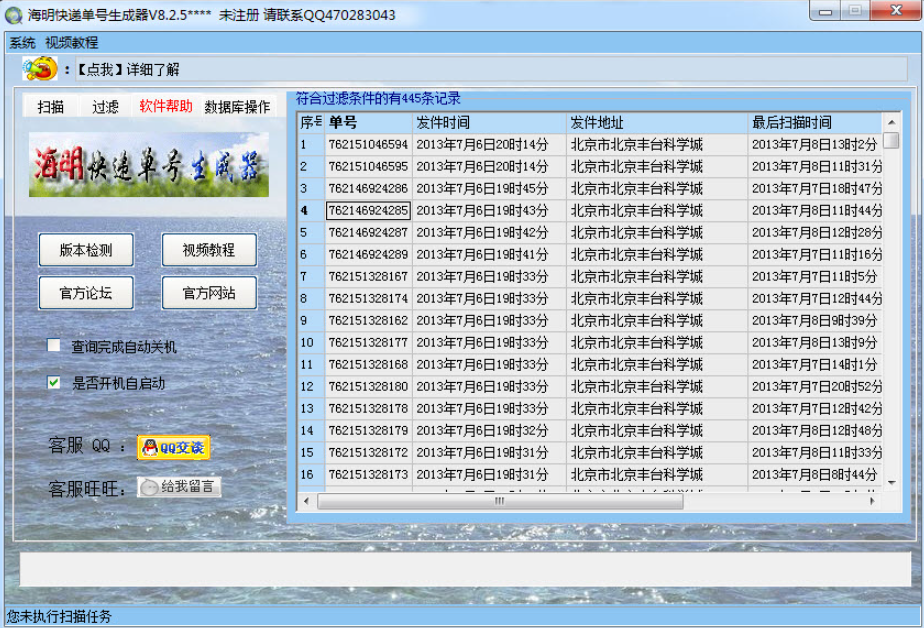The width and height of the screenshot is (924, 628).
Task: Click the 官方网站 button
Action: tap(209, 293)
